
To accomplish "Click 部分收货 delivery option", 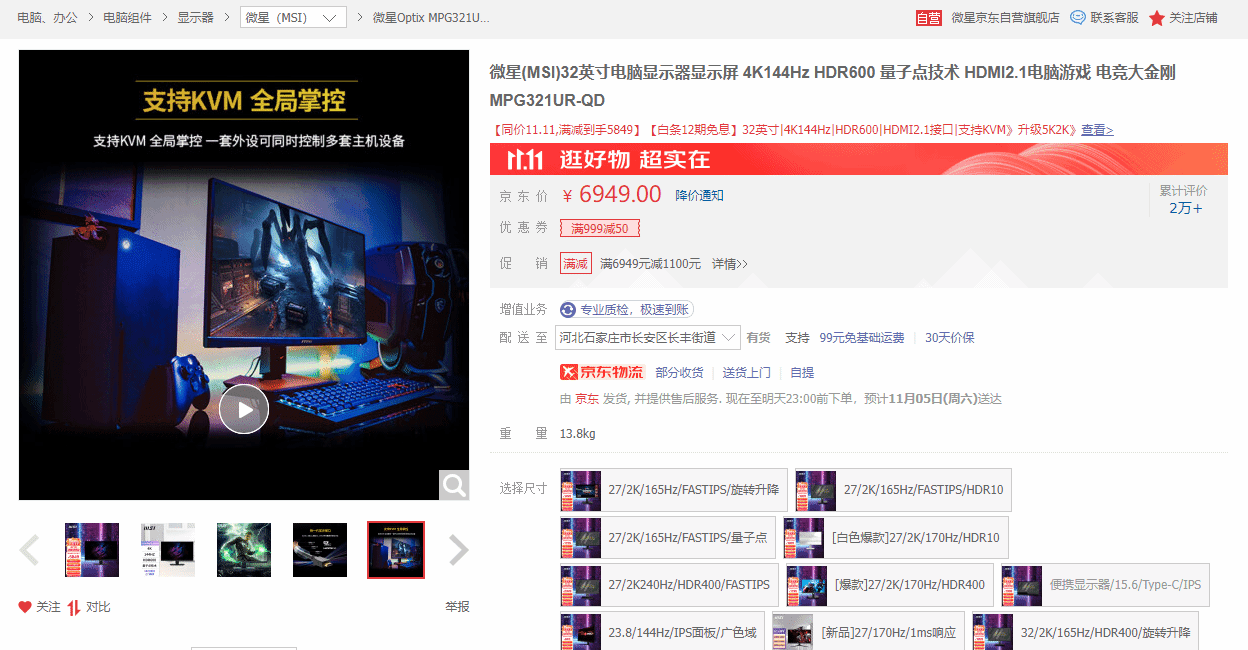I will click(680, 373).
